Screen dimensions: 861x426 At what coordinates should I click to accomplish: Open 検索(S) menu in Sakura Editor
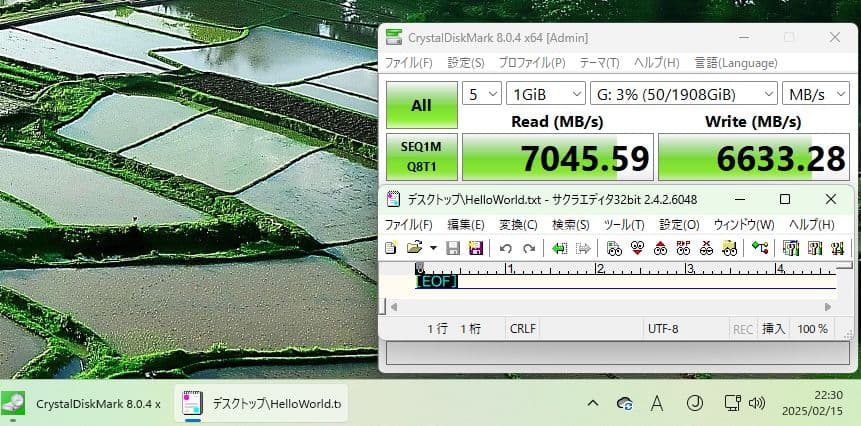click(571, 225)
